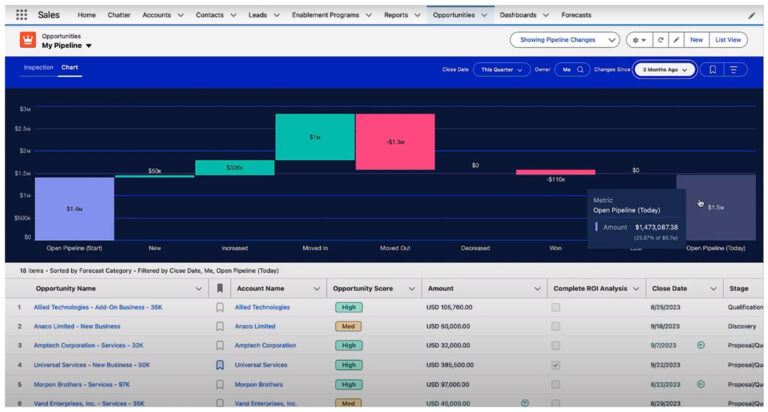The image size is (768, 412).
Task: Check ROI Analysis for Morpon Brothers
Action: 555,385
